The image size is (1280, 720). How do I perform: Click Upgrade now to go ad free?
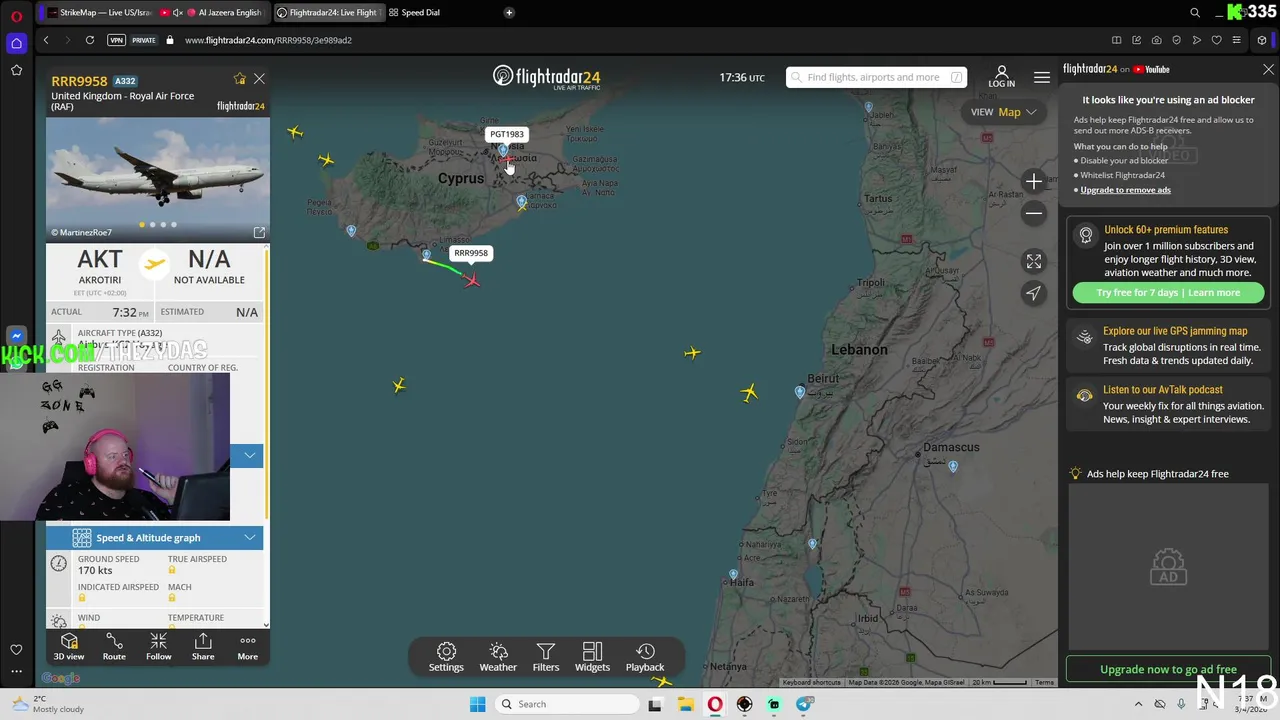(x=1168, y=669)
